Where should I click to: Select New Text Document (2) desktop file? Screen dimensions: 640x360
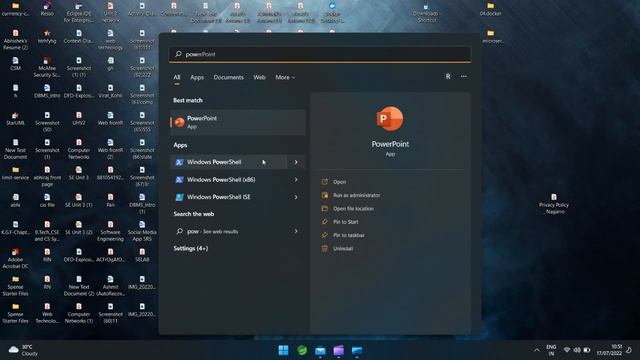pyautogui.click(x=79, y=286)
